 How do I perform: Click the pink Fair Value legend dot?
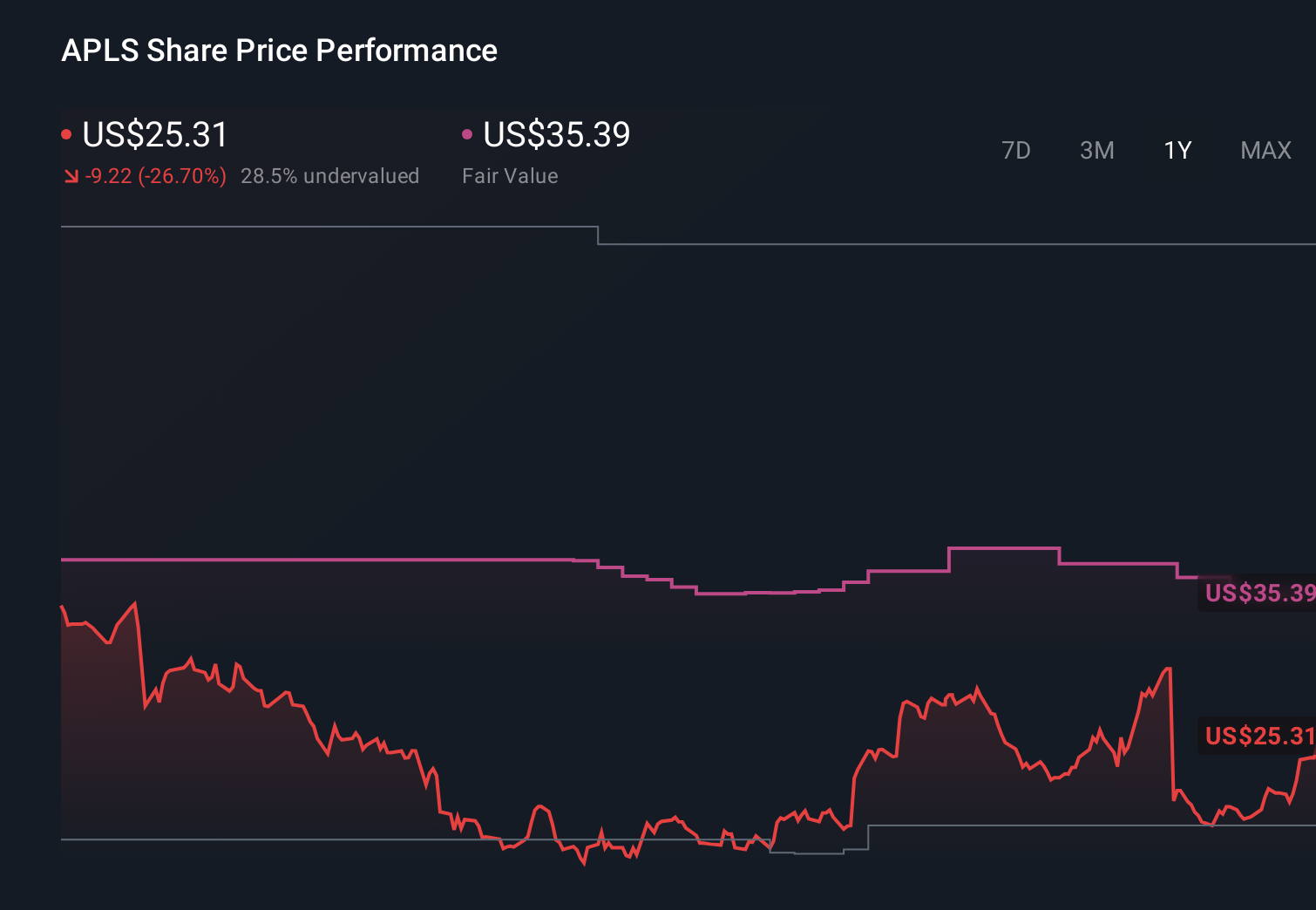[x=468, y=133]
